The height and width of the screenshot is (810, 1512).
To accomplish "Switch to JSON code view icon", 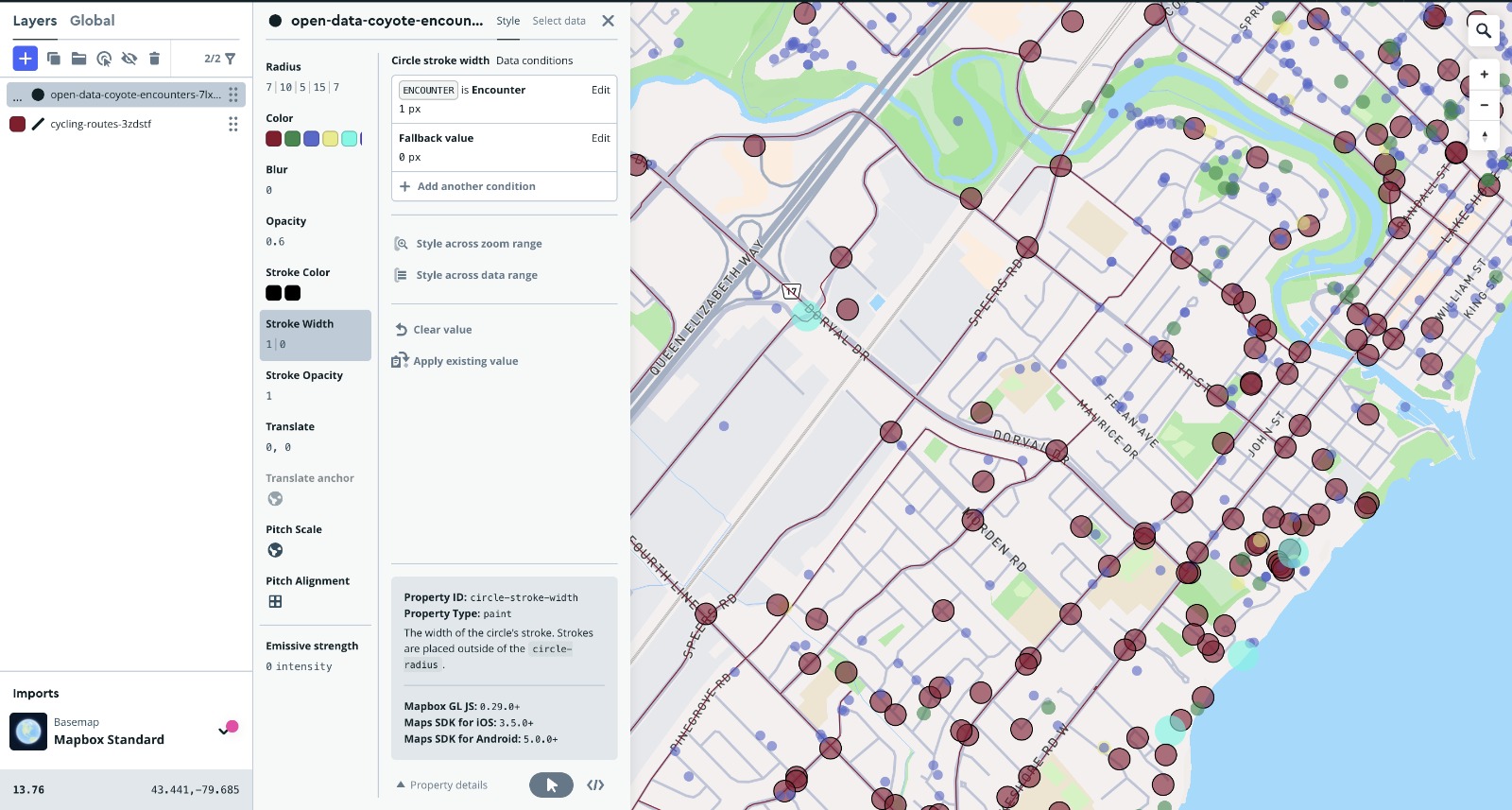I will point(595,785).
